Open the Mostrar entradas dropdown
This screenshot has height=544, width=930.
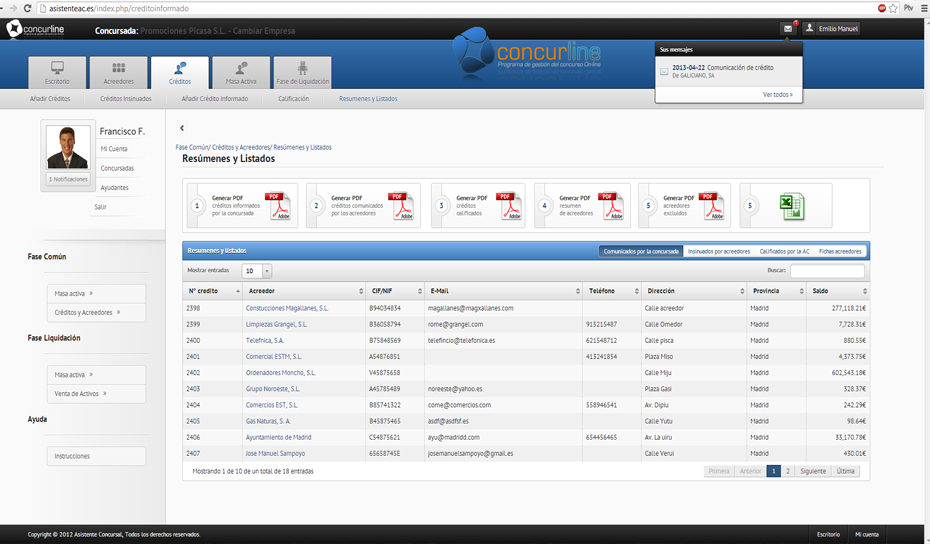(x=256, y=271)
